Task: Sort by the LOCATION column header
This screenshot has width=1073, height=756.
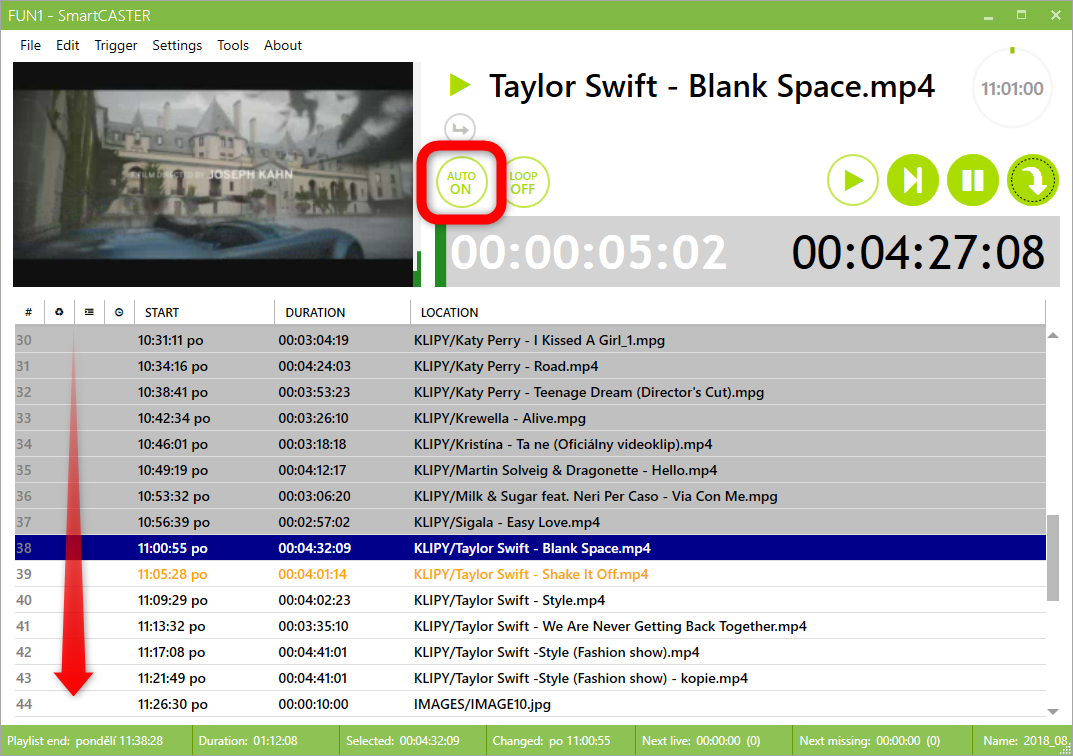Action: click(728, 312)
